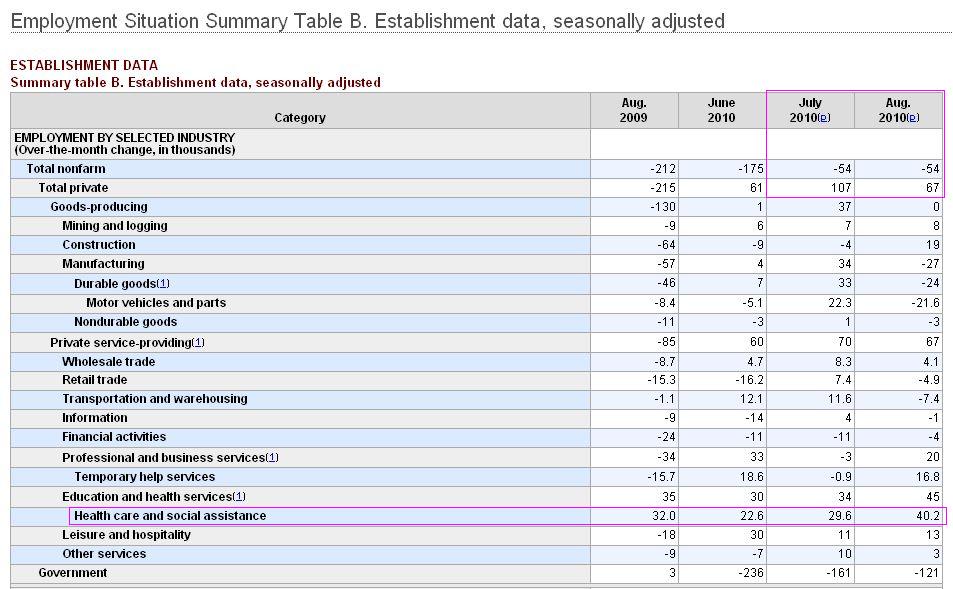Click footnote link beside Professional and business services
This screenshot has width=953, height=589.
[x=272, y=458]
